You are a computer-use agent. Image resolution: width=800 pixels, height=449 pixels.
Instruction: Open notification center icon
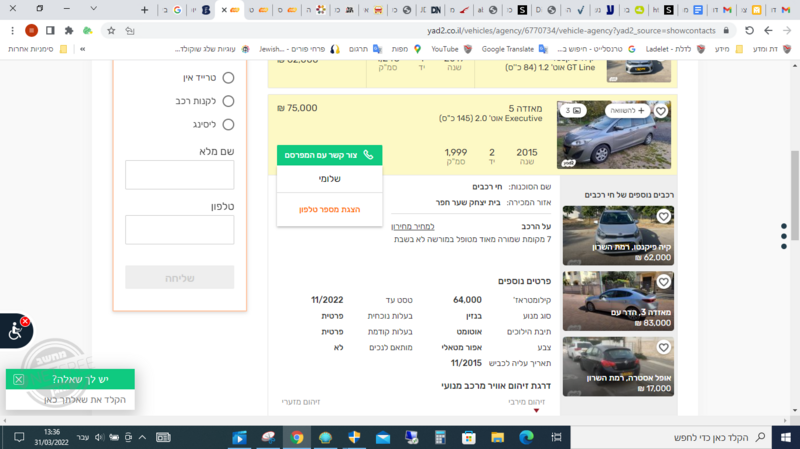pyautogui.click(x=19, y=437)
